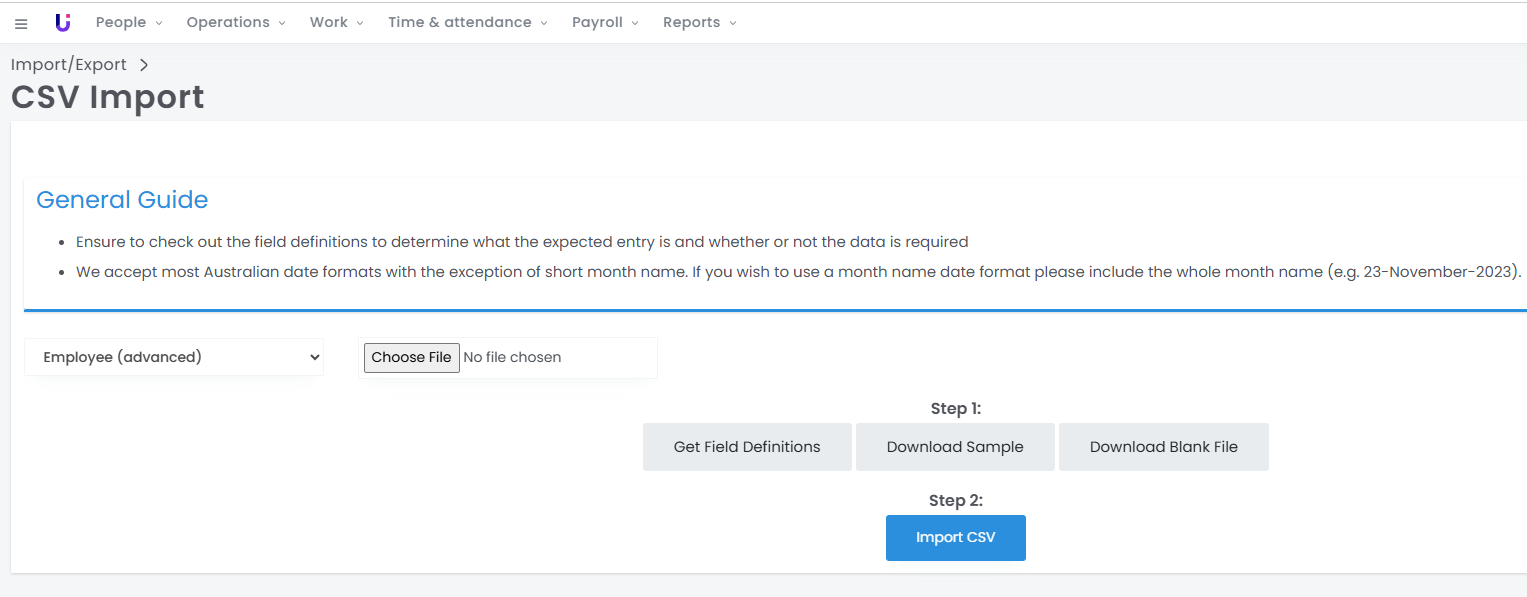Open the Employee (advanced) import type dropdown
Viewport: 1527px width, 597px height.
pyautogui.click(x=174, y=357)
